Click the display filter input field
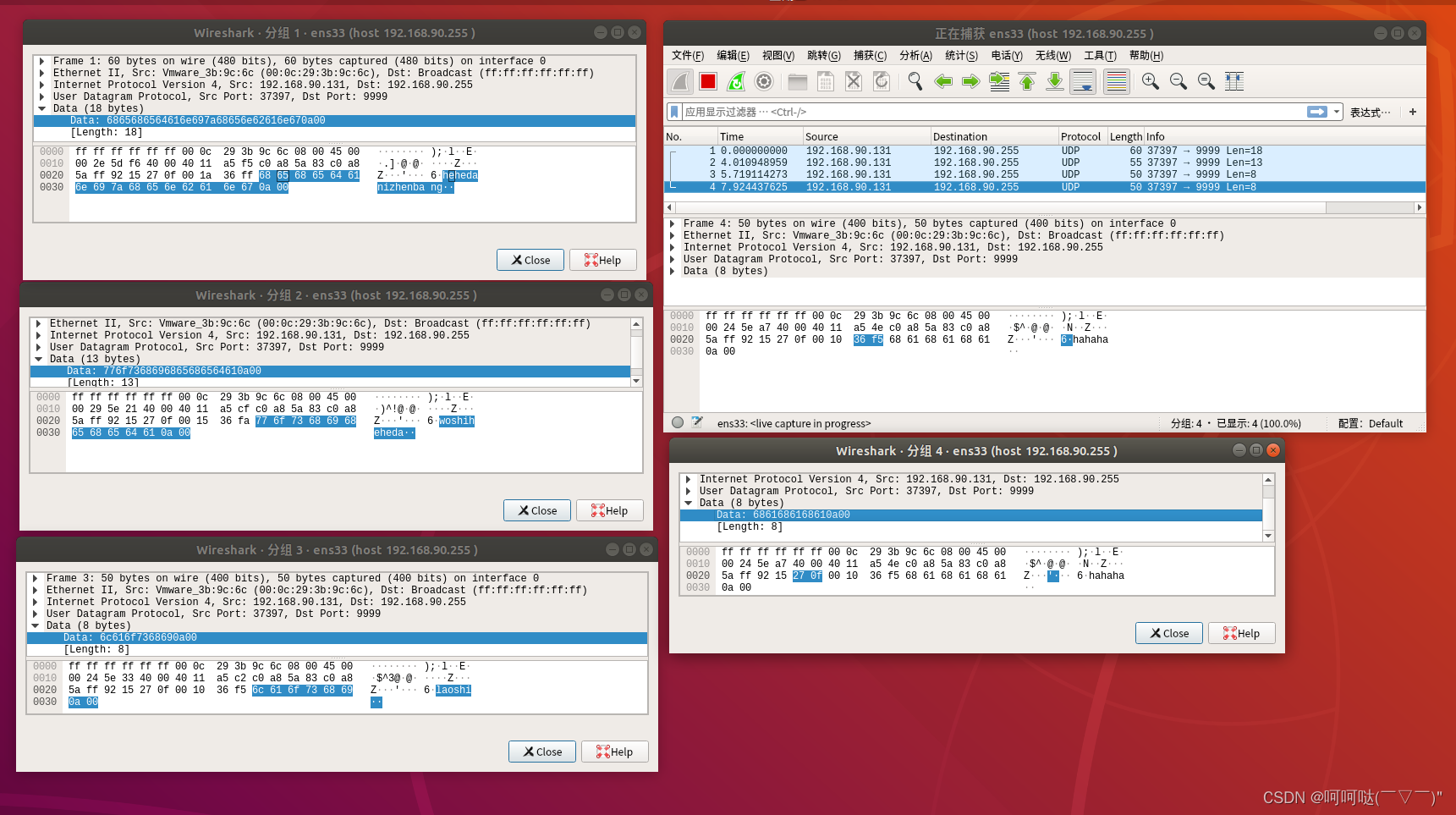Screen dimensions: 1456x815 994,112
